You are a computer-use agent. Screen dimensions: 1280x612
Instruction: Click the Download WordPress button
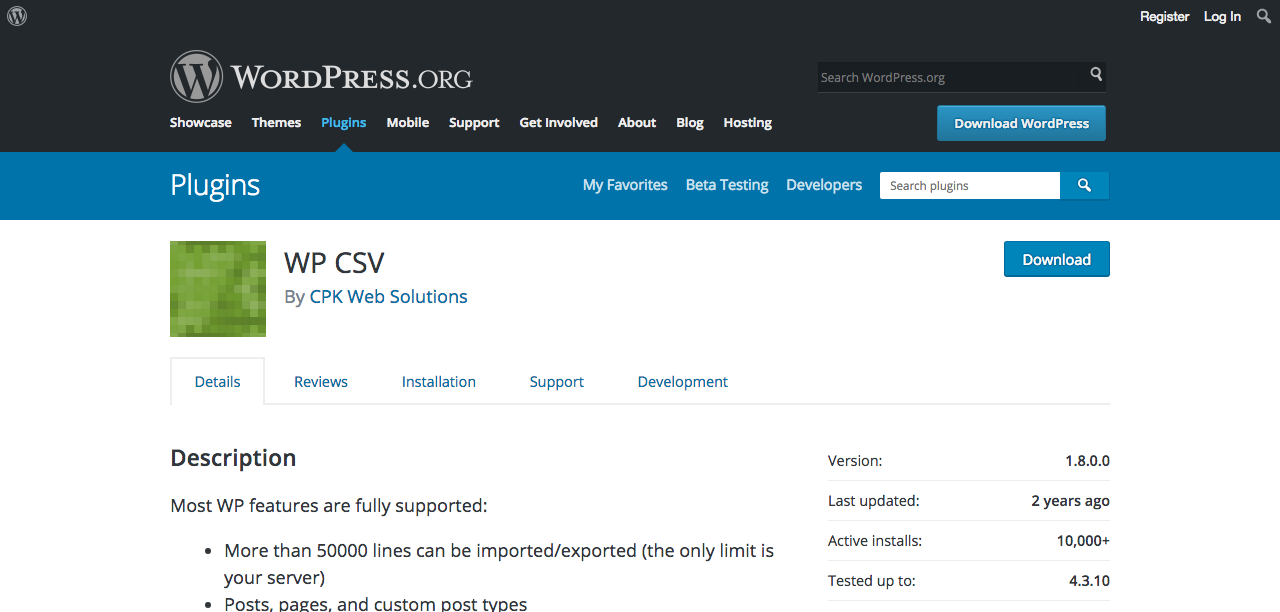pos(1021,123)
